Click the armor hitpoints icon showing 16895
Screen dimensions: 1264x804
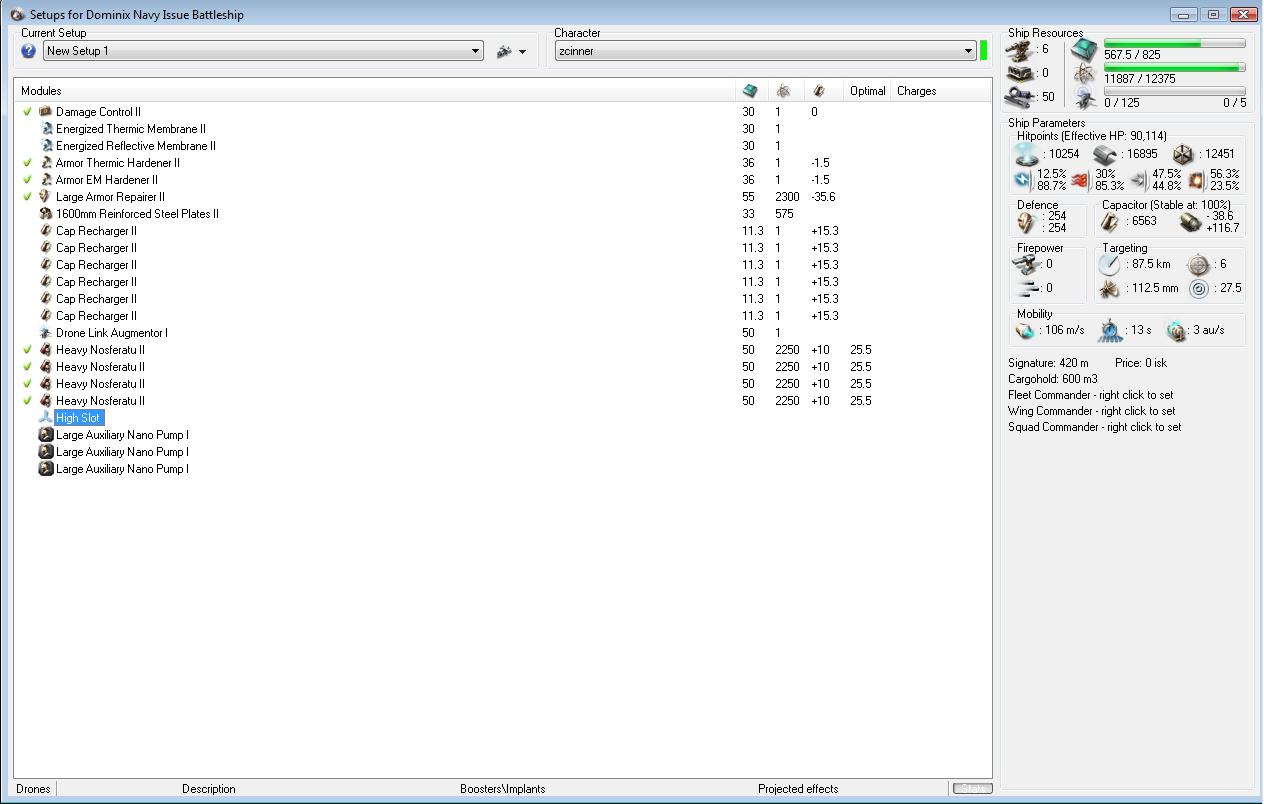1104,154
